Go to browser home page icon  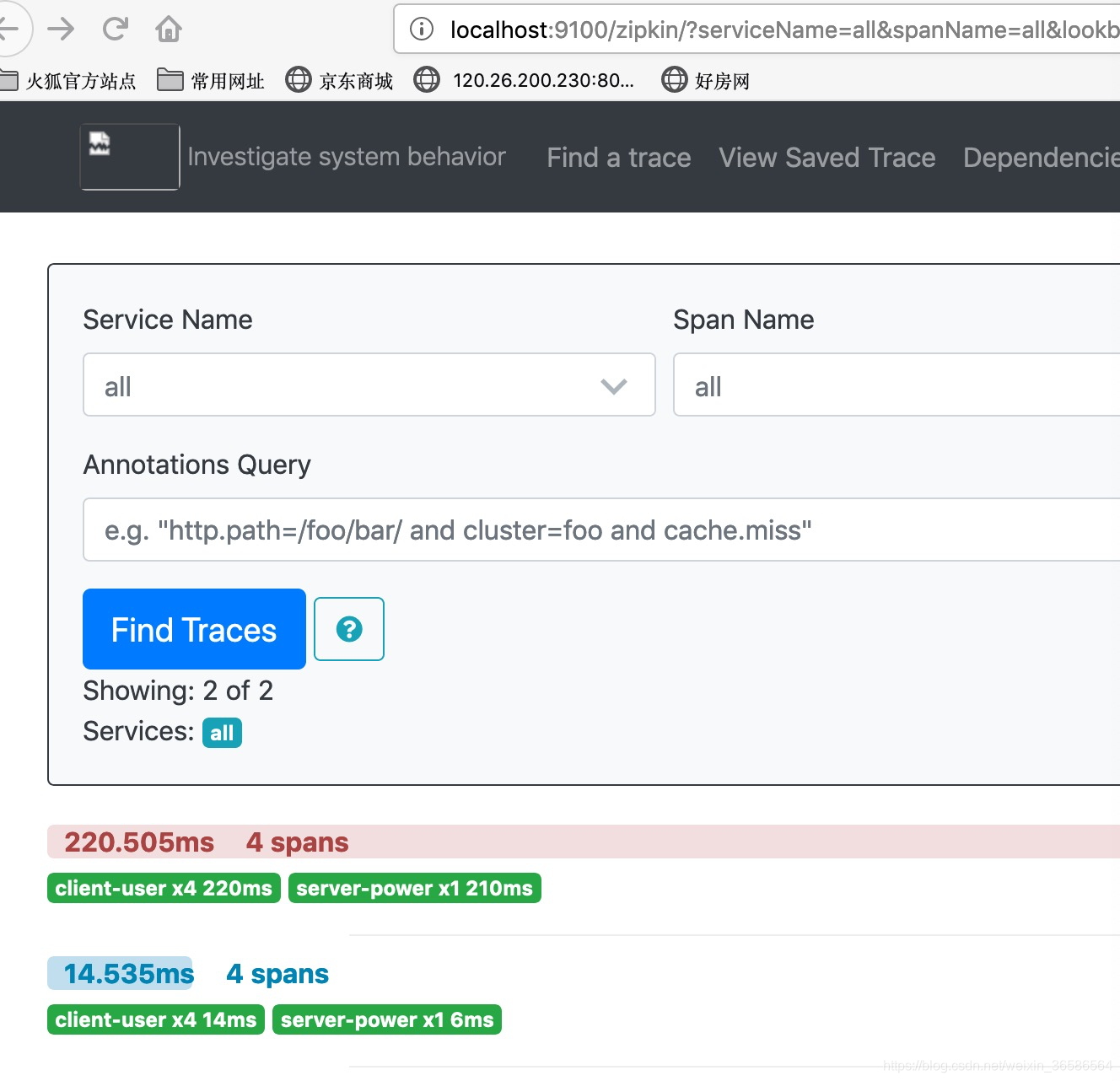point(169,30)
